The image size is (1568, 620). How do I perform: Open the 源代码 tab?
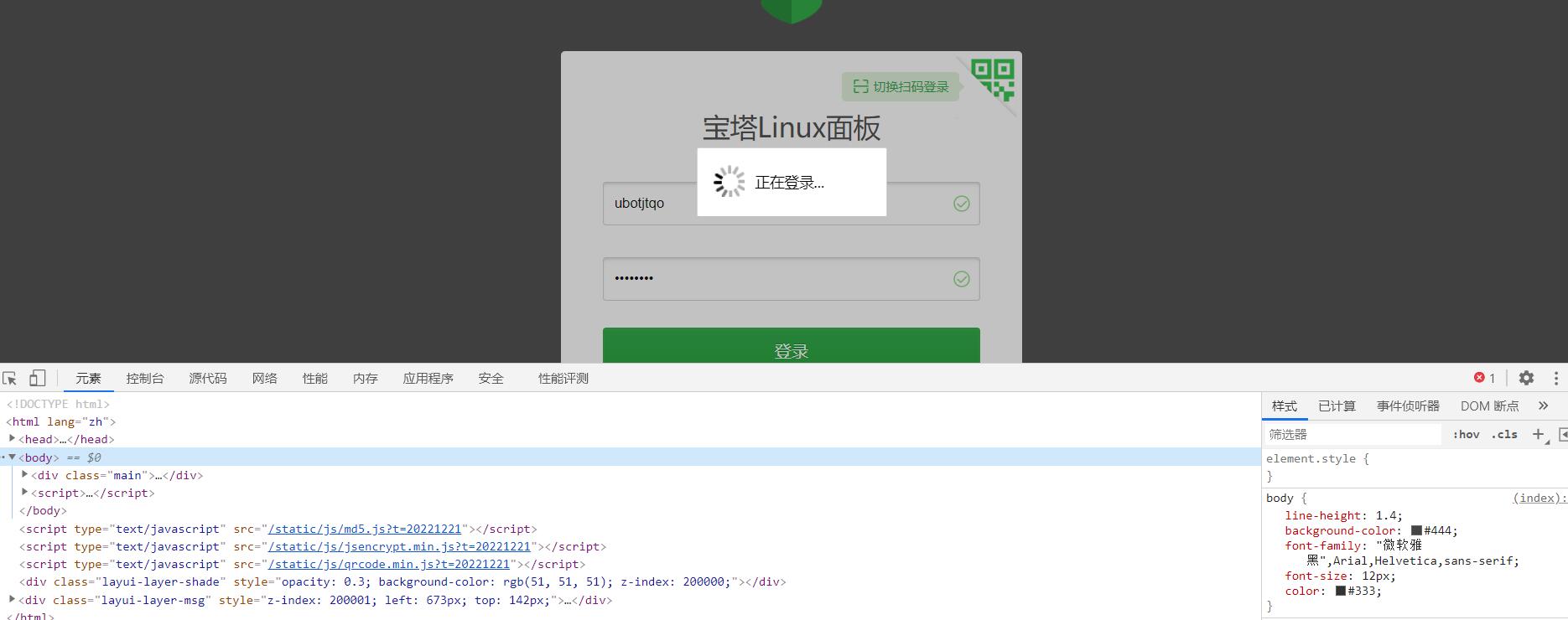[x=208, y=379]
